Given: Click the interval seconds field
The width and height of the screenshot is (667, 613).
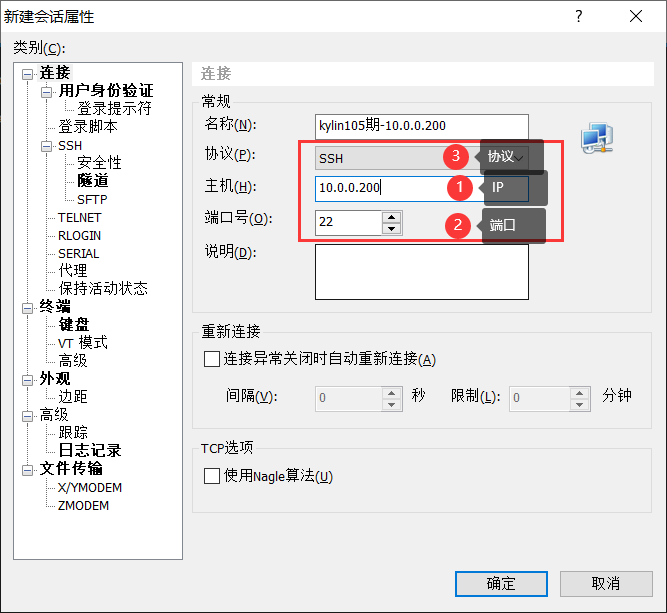Looking at the screenshot, I should click(348, 399).
